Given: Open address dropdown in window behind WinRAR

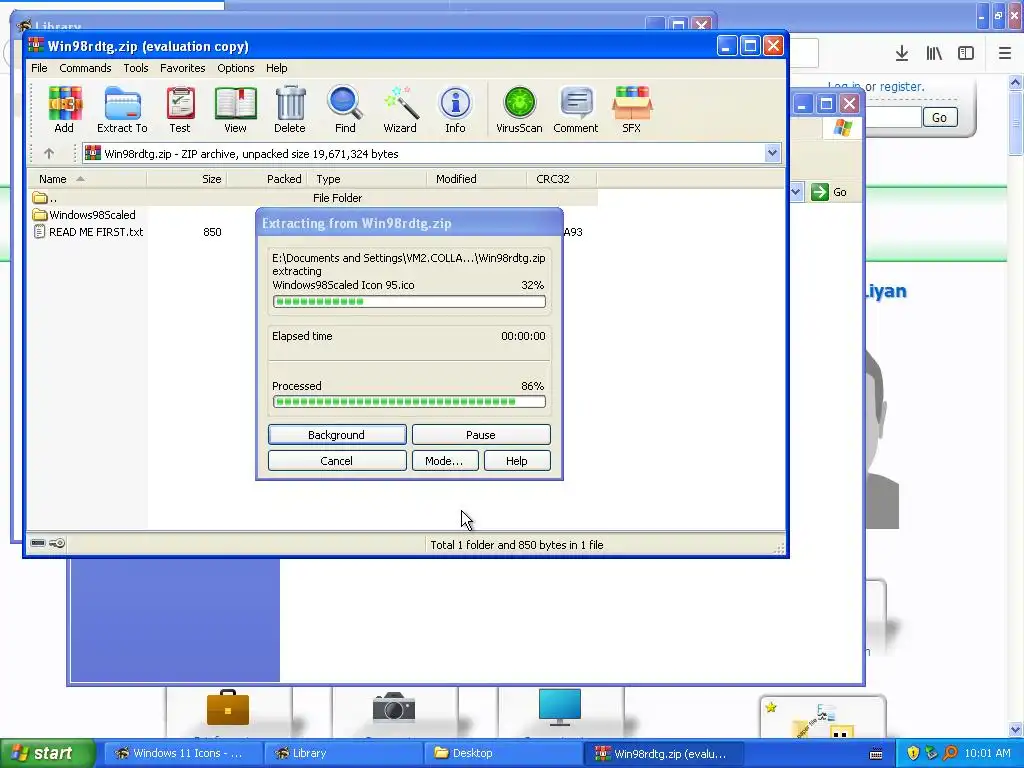Looking at the screenshot, I should [x=796, y=192].
